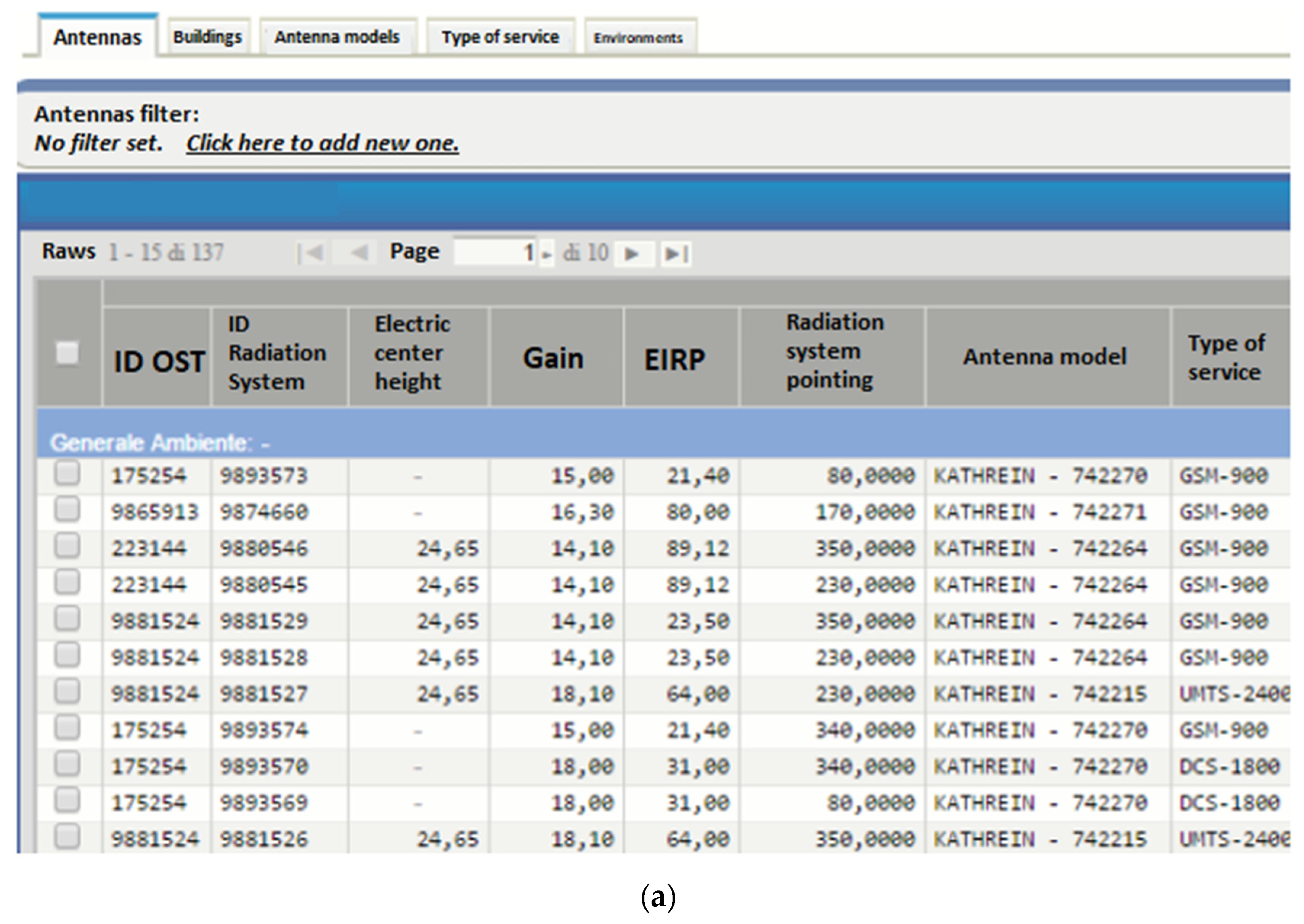Sort by the ID OST column header
The width and height of the screenshot is (1304, 924).
click(x=159, y=361)
